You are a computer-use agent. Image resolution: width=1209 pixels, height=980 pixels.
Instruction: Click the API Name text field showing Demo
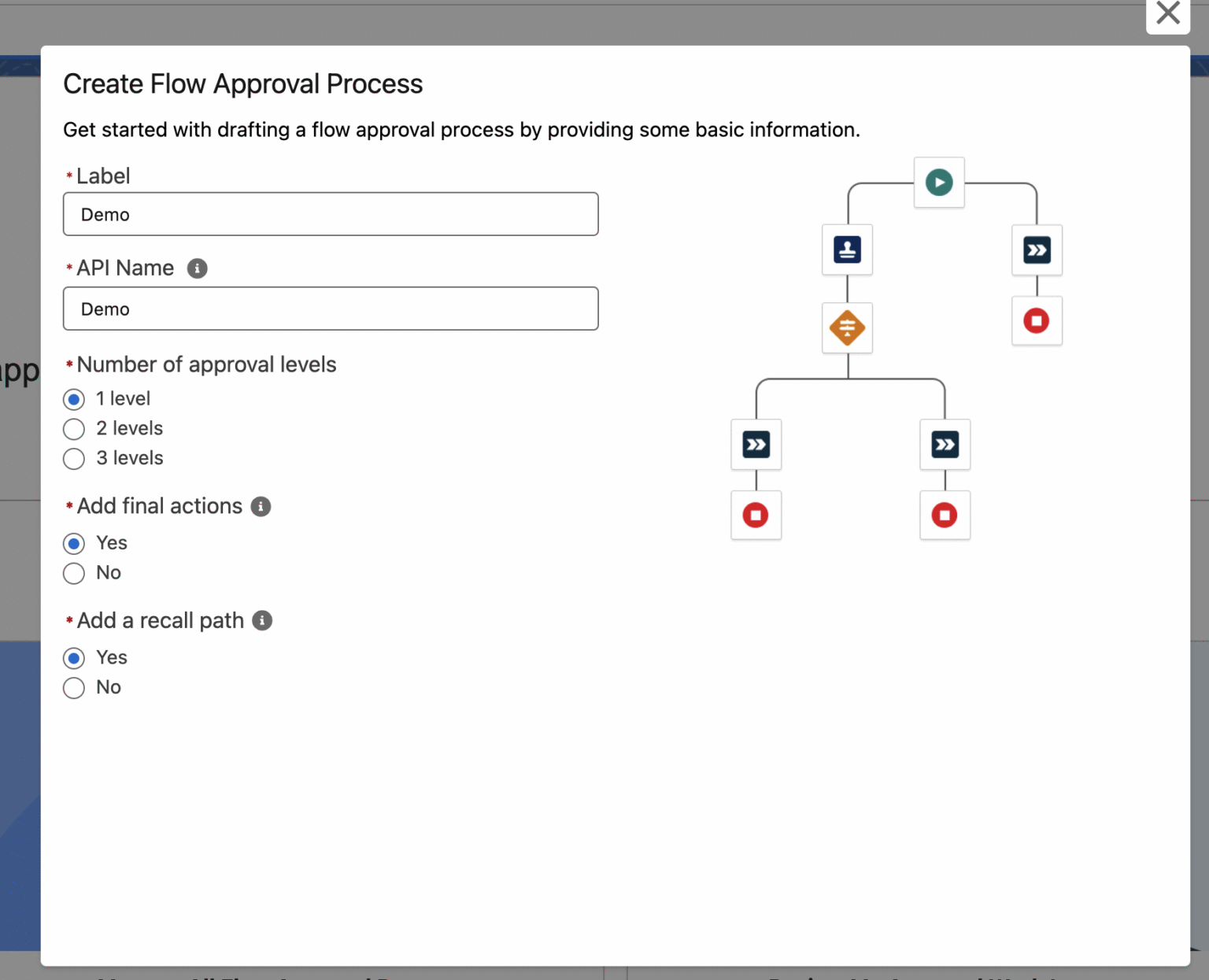331,309
